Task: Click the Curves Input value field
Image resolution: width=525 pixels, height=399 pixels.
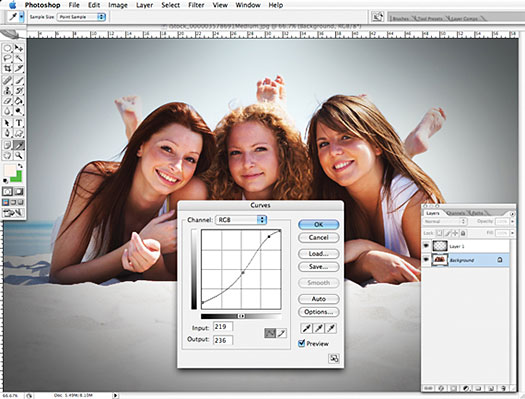Action: [x=223, y=327]
